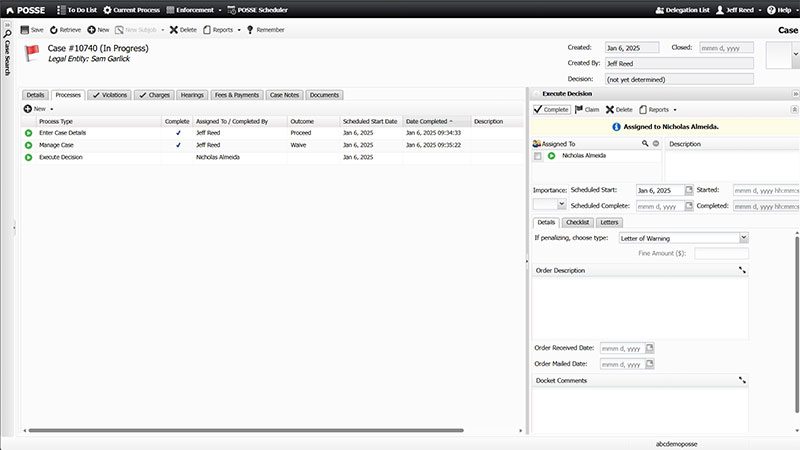Click the Retrieve refresh icon

point(54,30)
